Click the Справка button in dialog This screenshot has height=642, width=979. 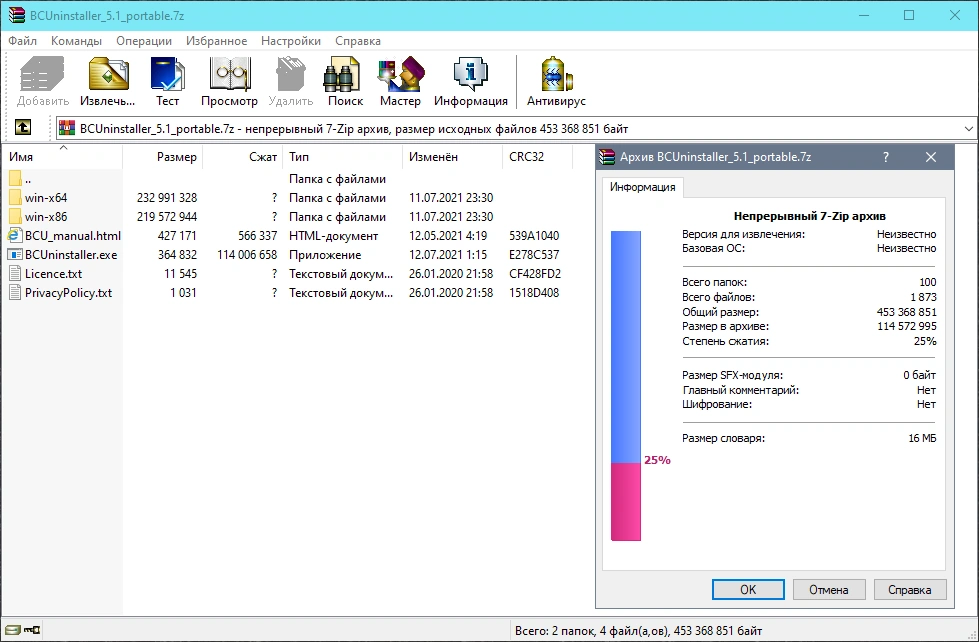(910, 590)
